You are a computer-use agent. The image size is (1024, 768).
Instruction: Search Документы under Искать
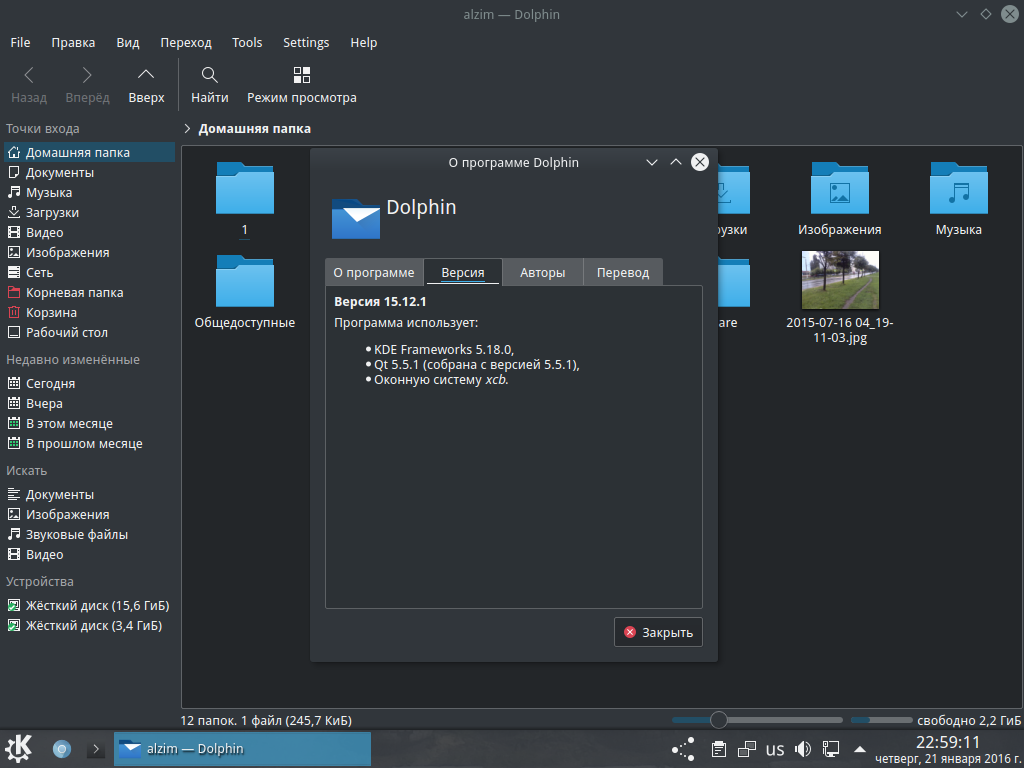(89, 494)
